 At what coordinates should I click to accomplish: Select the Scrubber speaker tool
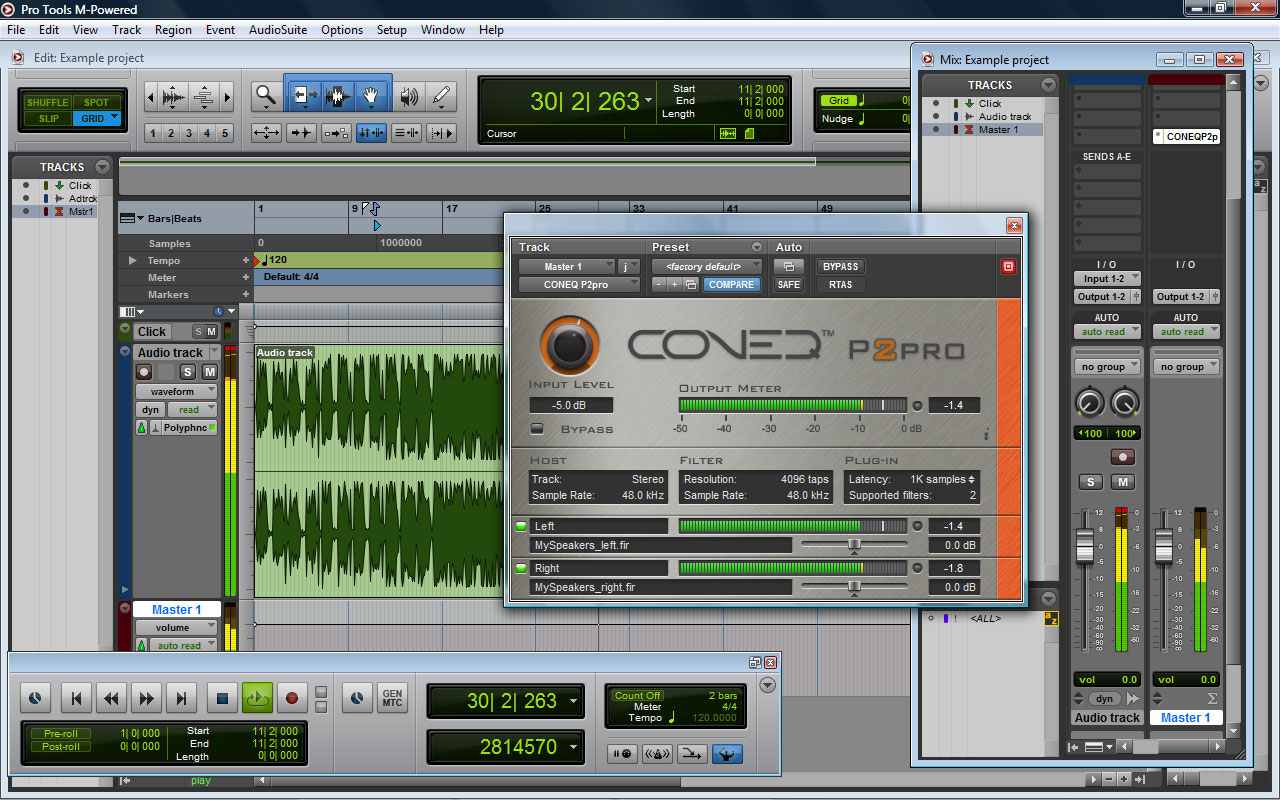(408, 96)
